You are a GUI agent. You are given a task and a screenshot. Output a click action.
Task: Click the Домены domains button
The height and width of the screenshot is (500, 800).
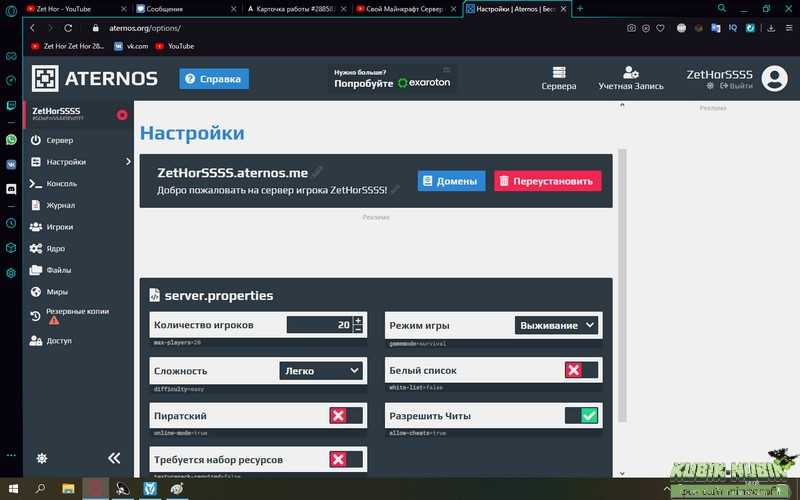[451, 181]
